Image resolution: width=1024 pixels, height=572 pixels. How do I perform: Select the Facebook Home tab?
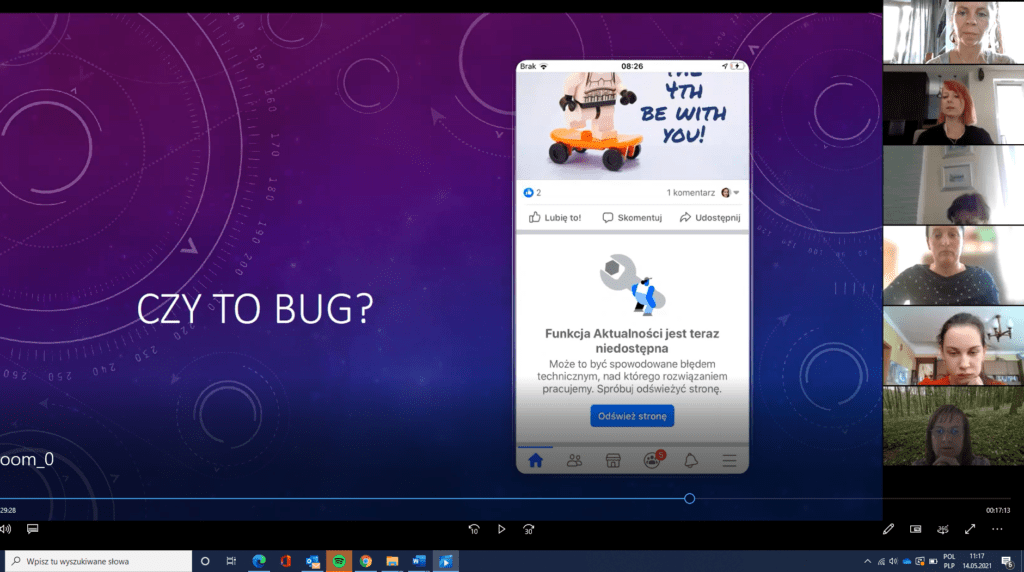click(x=536, y=460)
